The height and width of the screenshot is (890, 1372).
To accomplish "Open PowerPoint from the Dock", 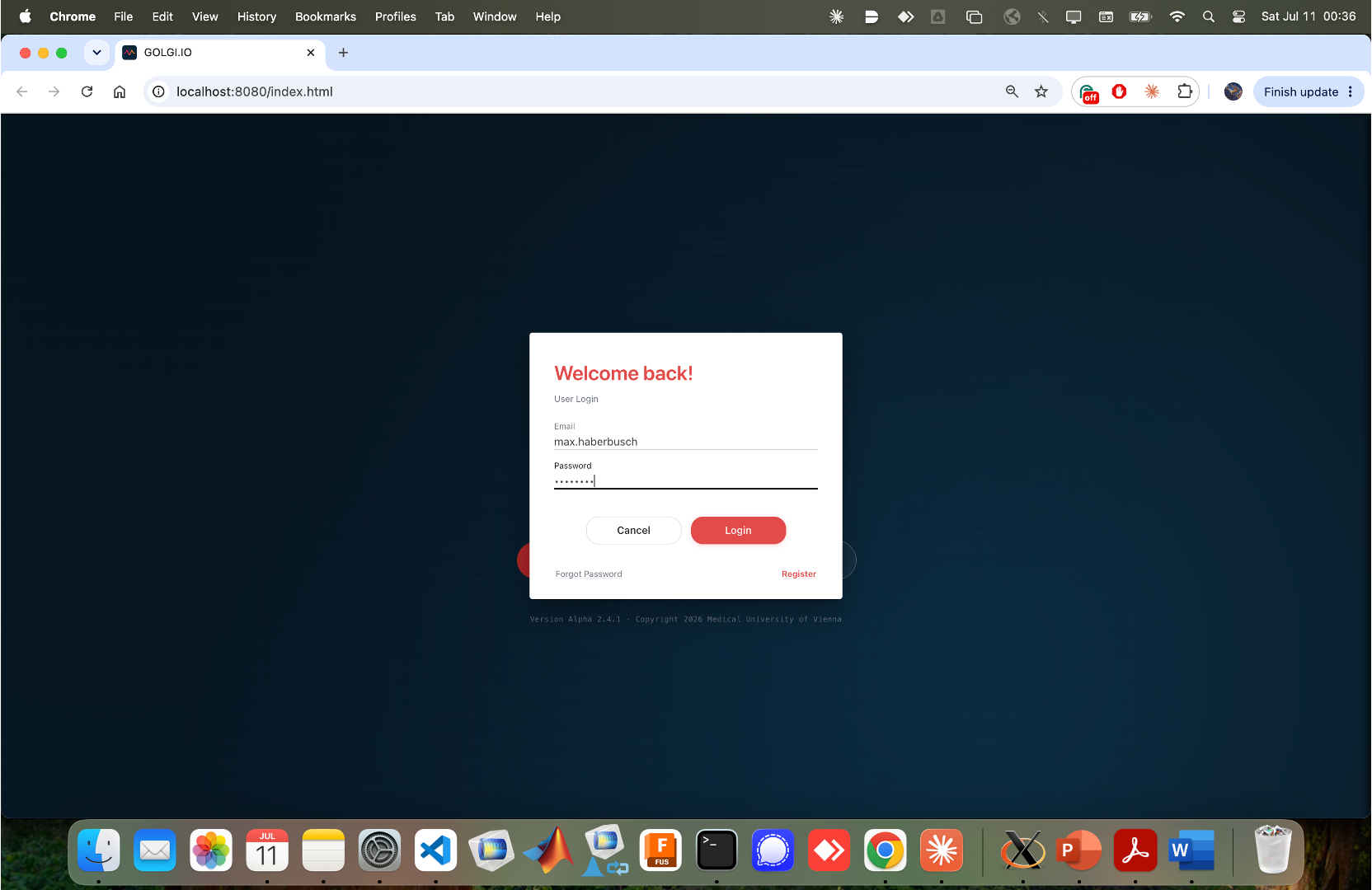I will pyautogui.click(x=1079, y=850).
